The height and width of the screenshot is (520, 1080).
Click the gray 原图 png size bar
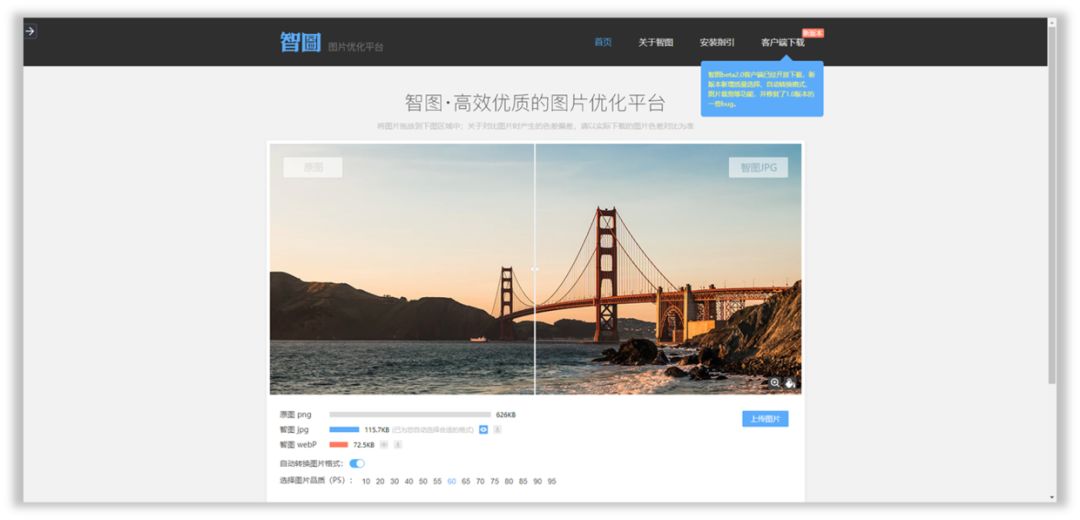pyautogui.click(x=410, y=415)
